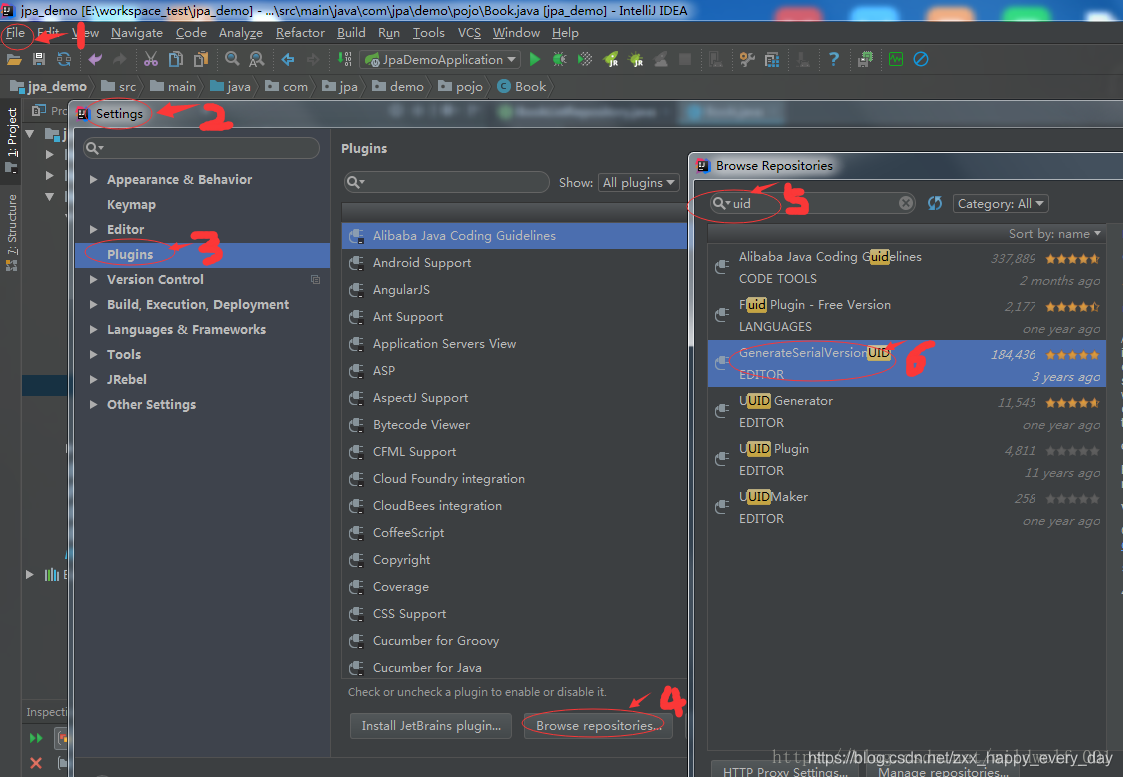Click the Build Project icon
The width and height of the screenshot is (1123, 777).
[x=344, y=59]
